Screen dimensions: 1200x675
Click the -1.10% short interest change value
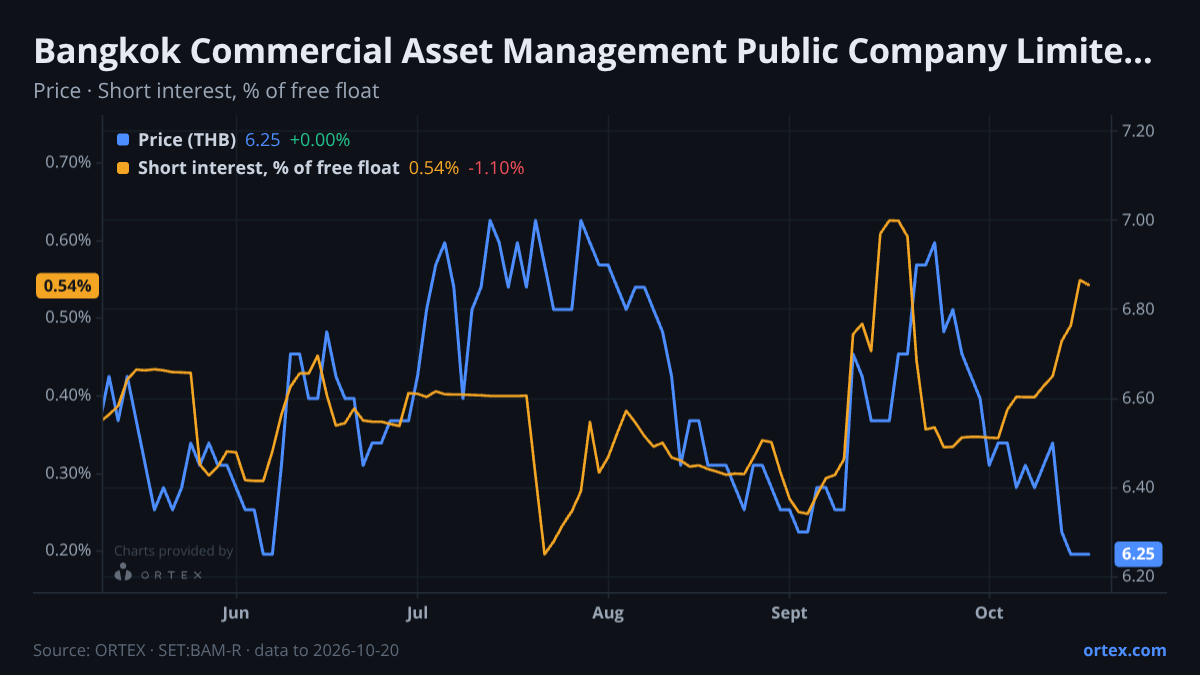pos(497,168)
